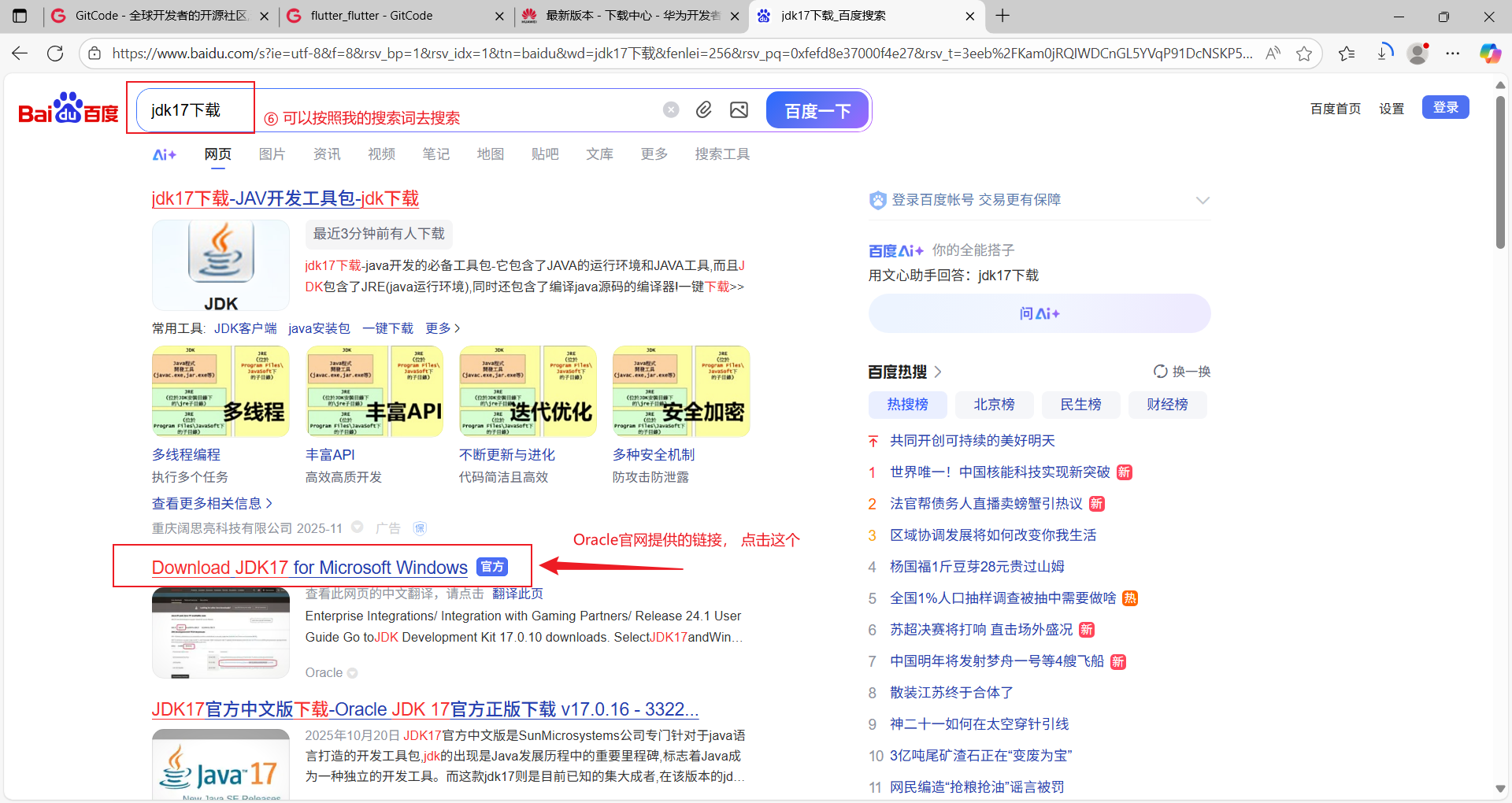Open the downloads icon

(1384, 54)
